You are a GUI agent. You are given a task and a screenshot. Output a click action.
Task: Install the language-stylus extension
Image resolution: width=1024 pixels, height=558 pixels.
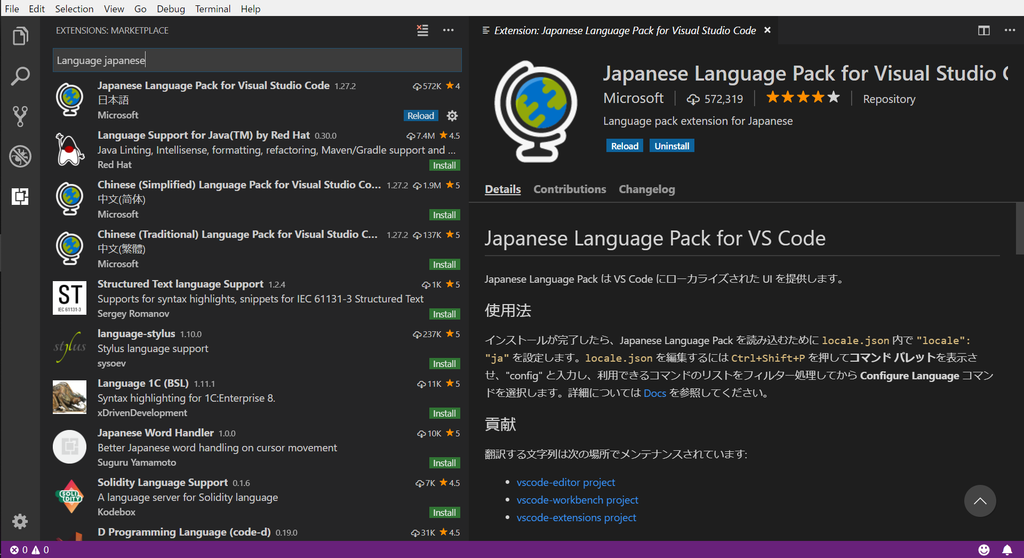[x=444, y=364]
